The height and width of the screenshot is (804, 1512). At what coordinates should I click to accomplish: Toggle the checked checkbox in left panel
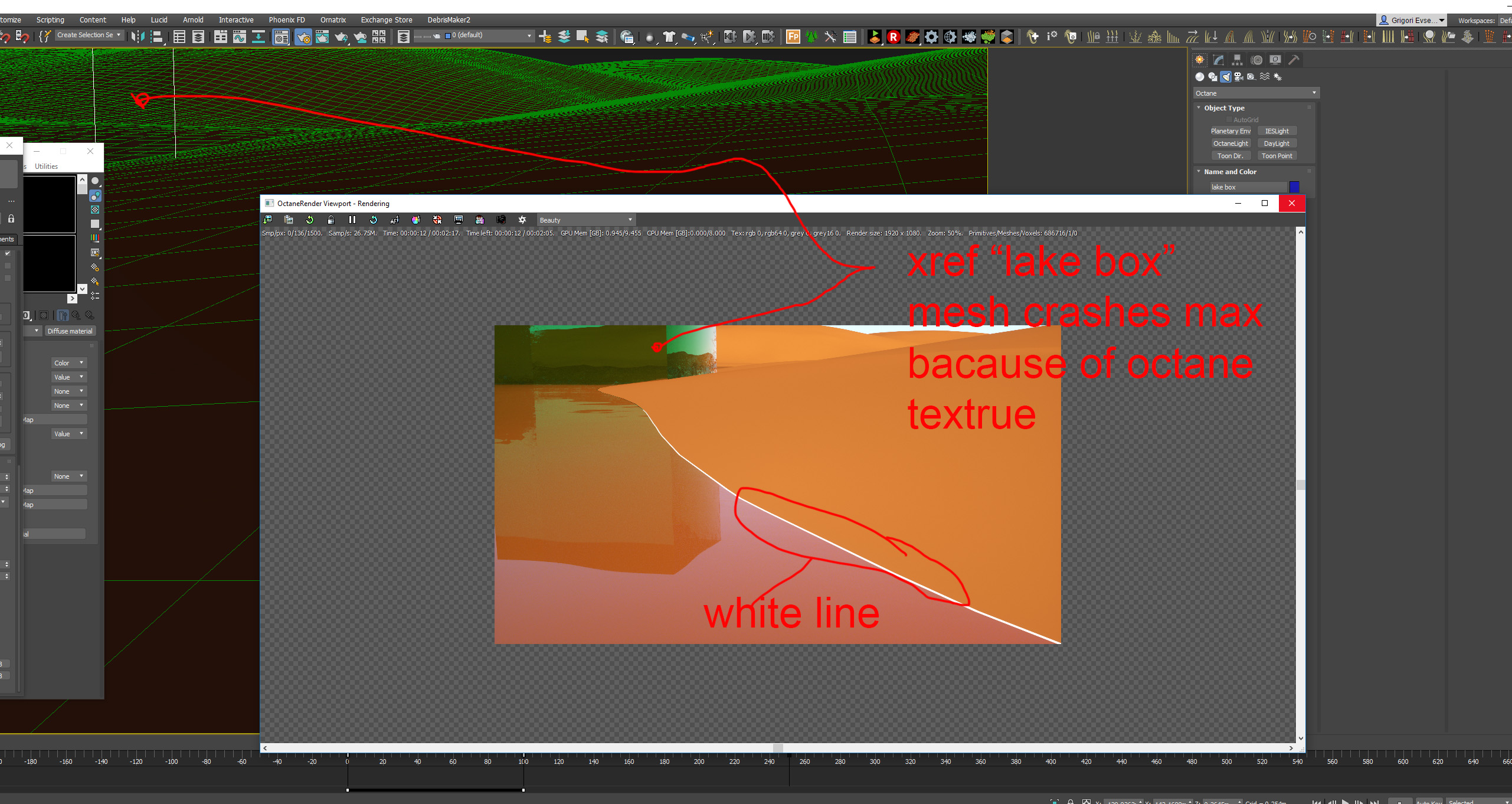[8, 253]
